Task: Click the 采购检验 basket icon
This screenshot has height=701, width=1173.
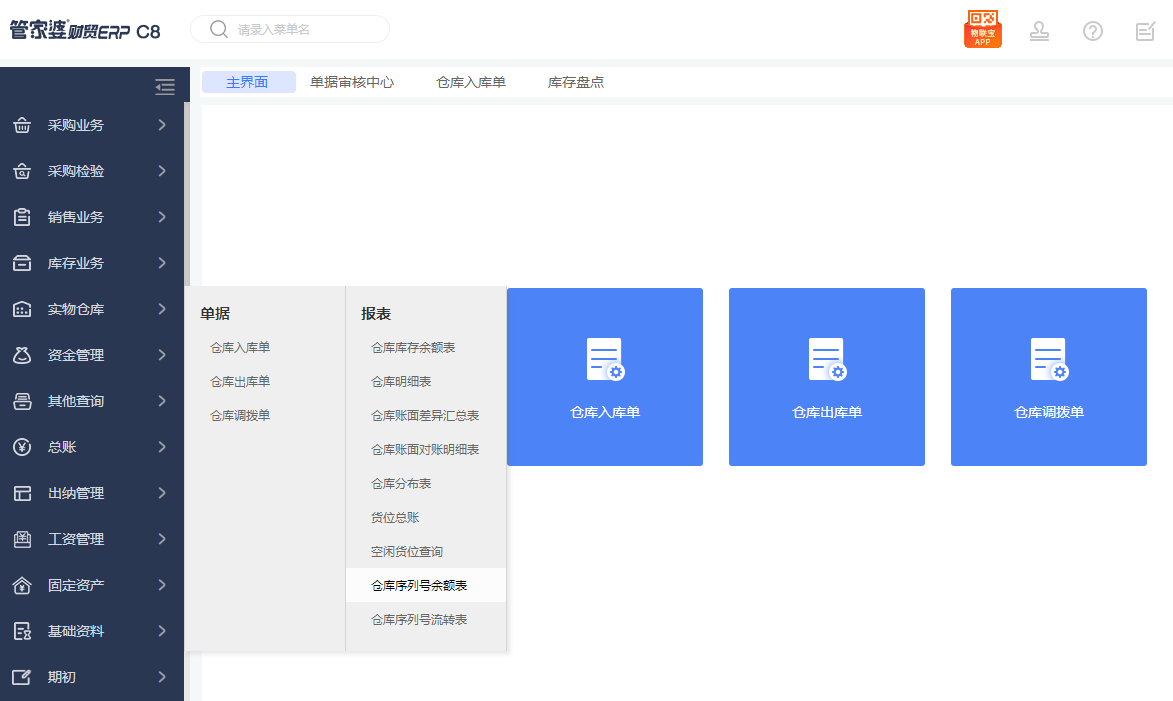Action: (x=22, y=171)
